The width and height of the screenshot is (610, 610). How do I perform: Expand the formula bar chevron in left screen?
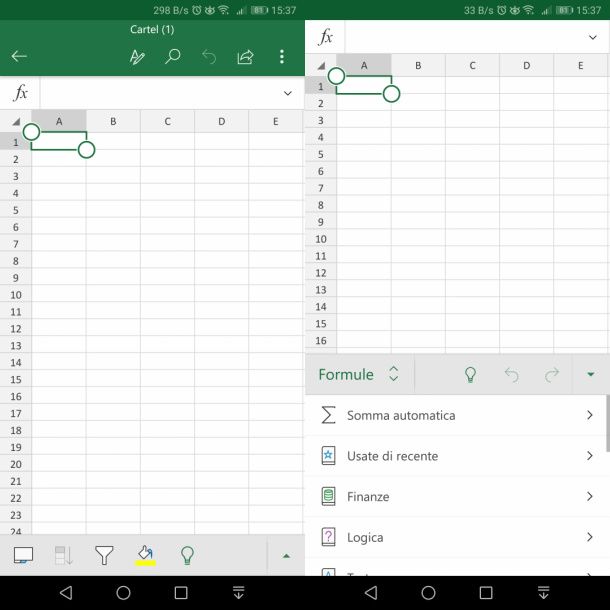click(x=287, y=93)
